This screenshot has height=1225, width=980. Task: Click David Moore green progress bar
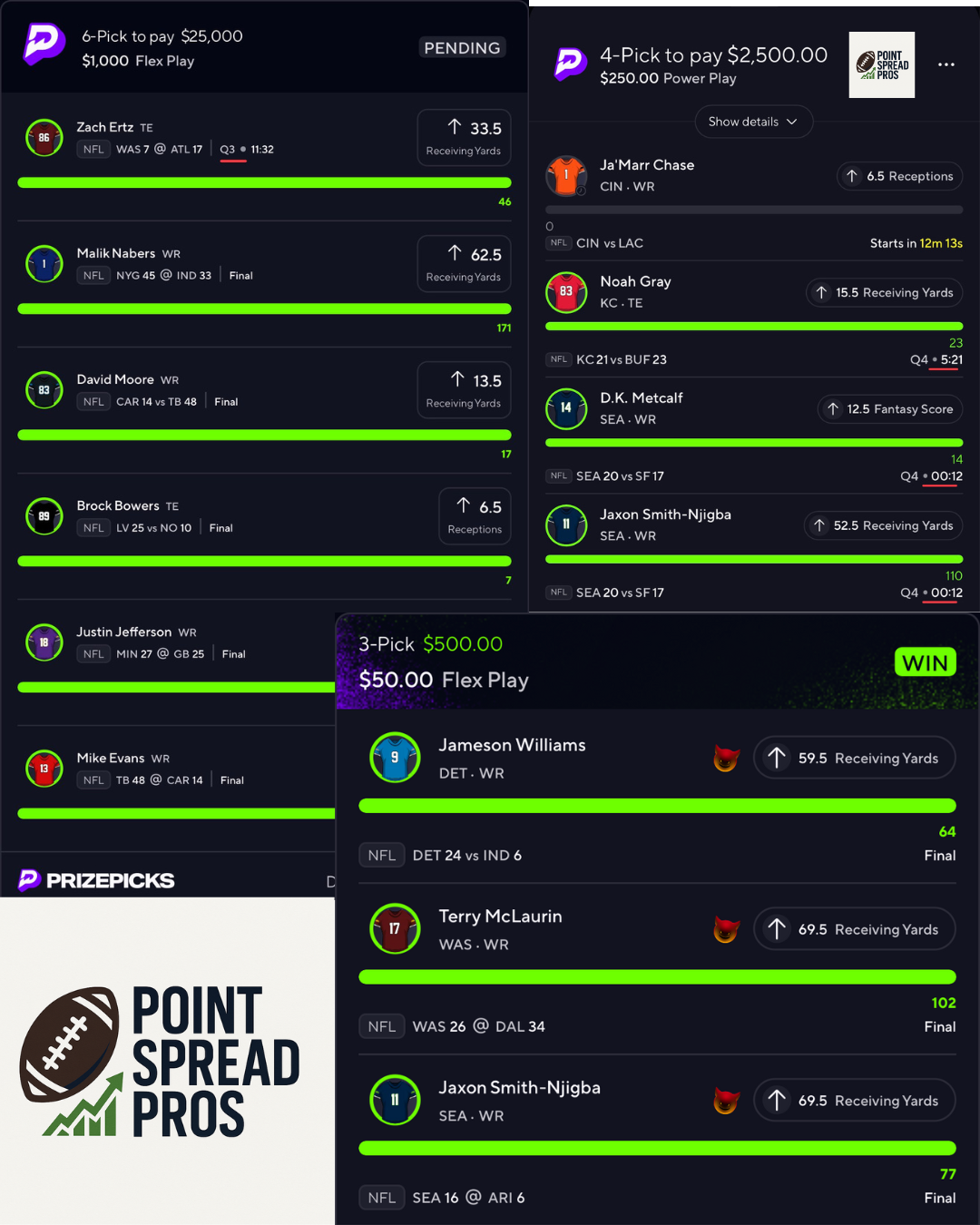pyautogui.click(x=264, y=435)
